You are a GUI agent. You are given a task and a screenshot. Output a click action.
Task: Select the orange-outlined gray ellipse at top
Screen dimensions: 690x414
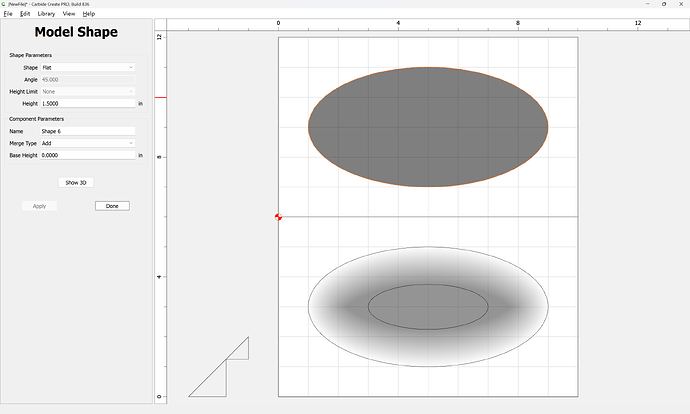(428, 127)
